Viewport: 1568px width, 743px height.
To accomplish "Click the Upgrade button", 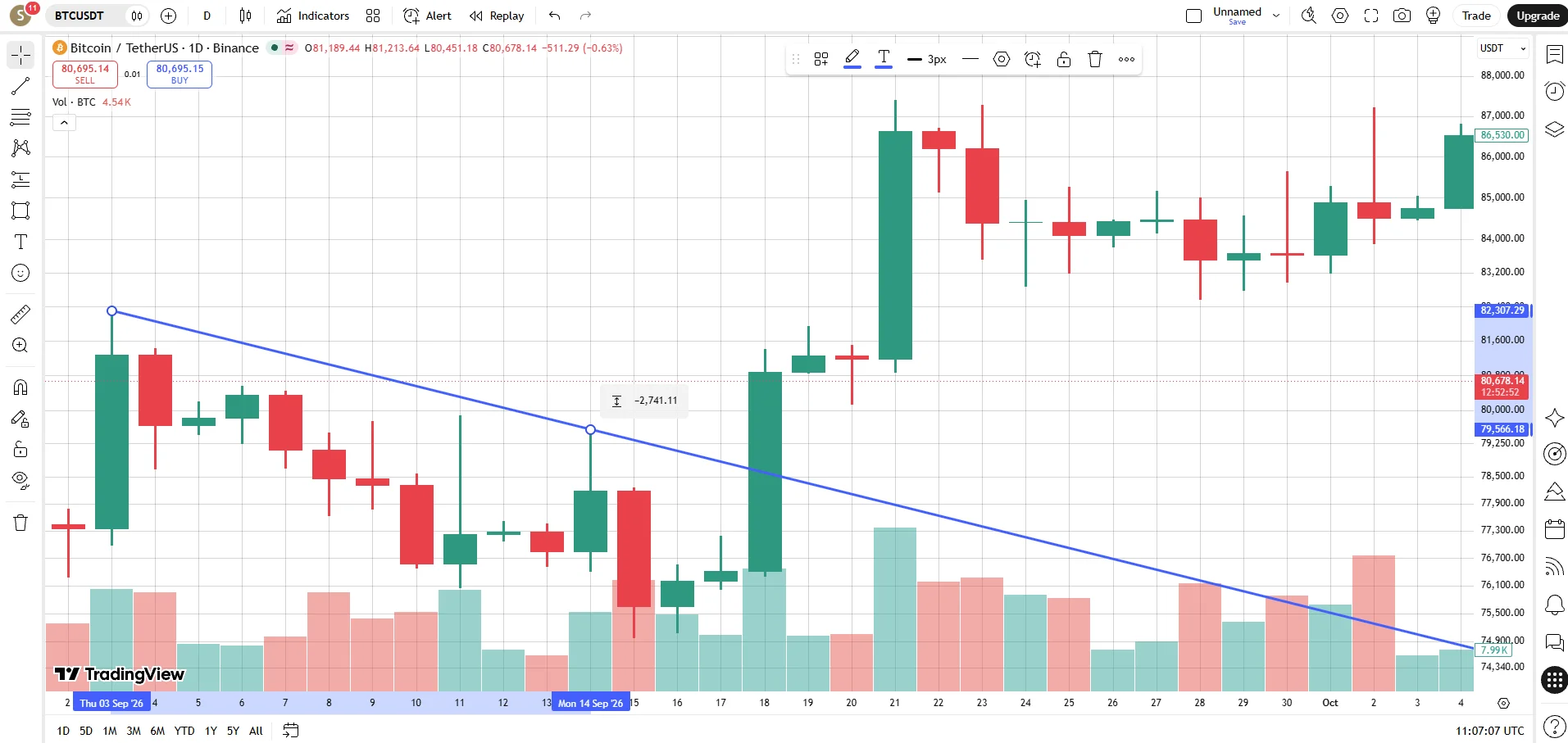I will pyautogui.click(x=1537, y=16).
